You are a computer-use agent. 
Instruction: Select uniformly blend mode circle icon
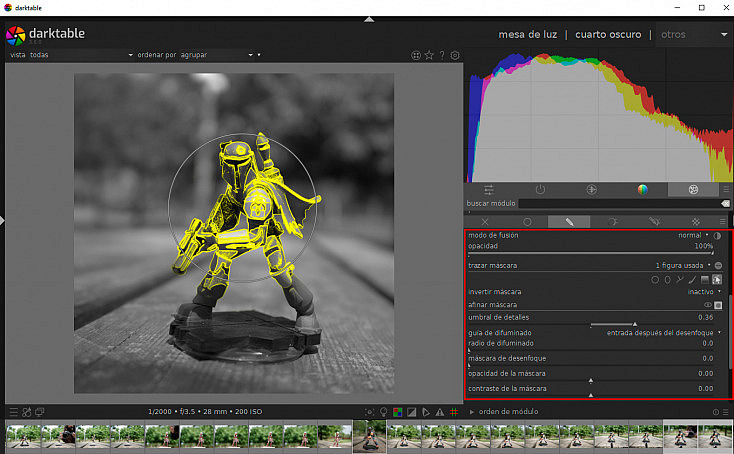527,222
